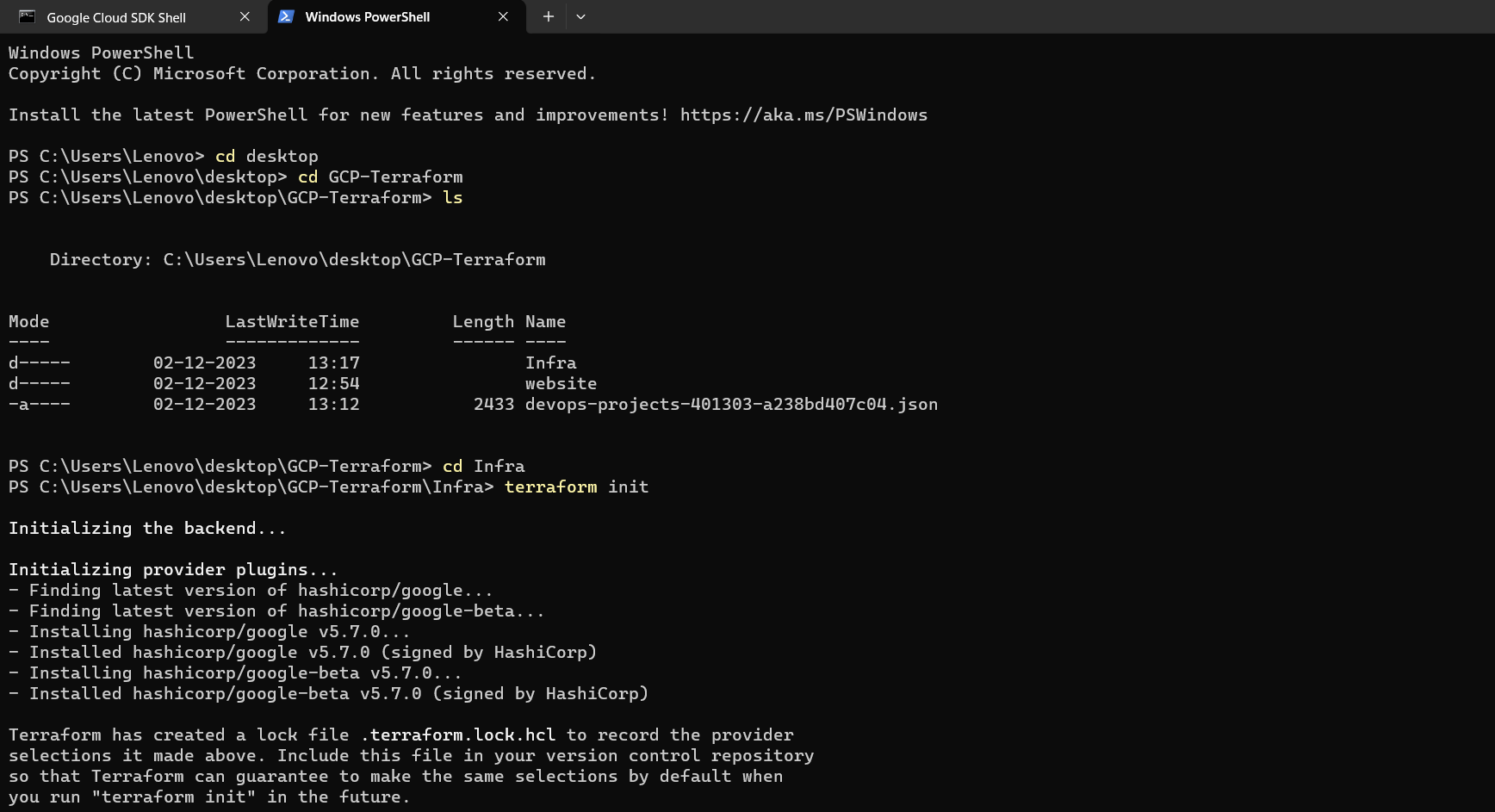Image resolution: width=1495 pixels, height=812 pixels.
Task: Open the aka.ms/PSWindows link
Action: [x=803, y=115]
